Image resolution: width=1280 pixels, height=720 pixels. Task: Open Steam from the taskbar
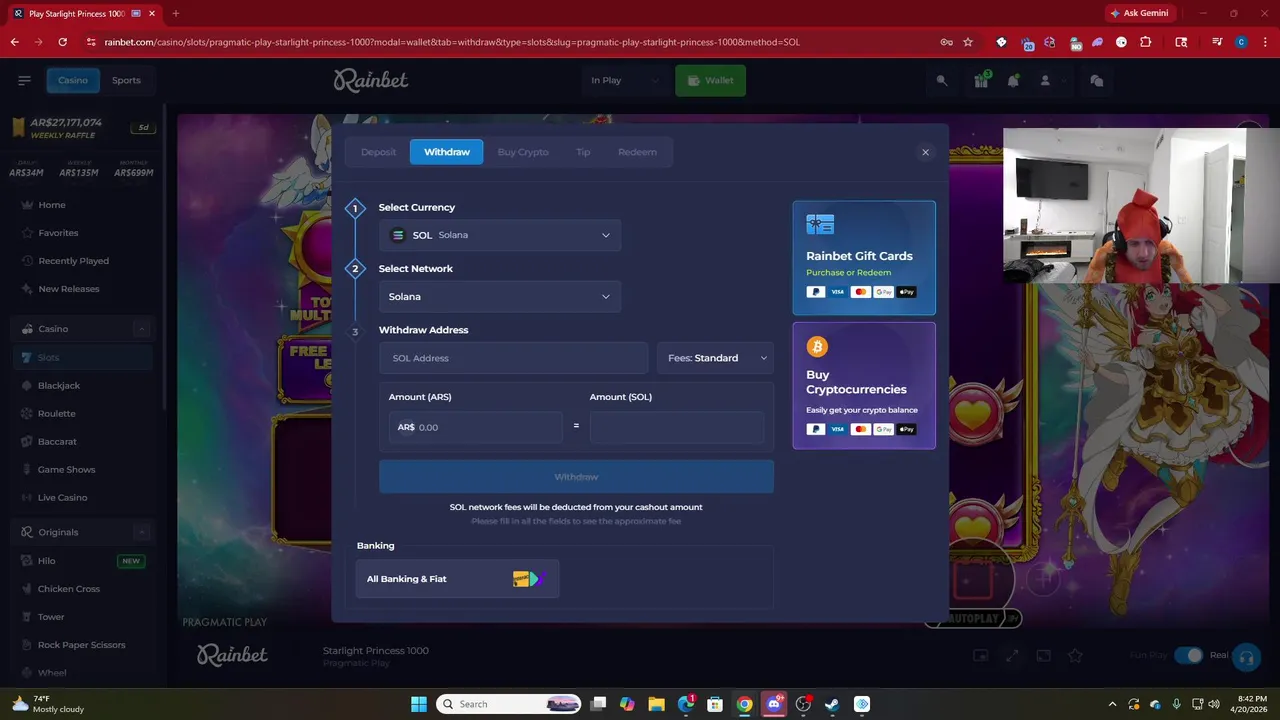(x=832, y=704)
